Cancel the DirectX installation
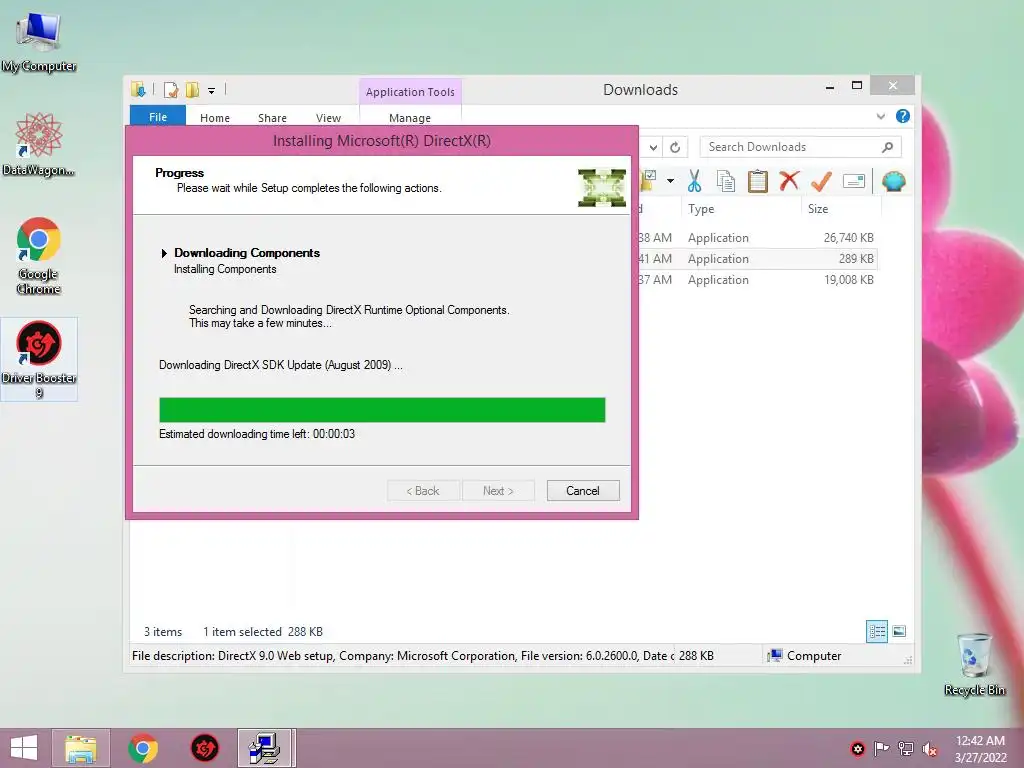Screen dimensions: 1024x768 pos(583,490)
